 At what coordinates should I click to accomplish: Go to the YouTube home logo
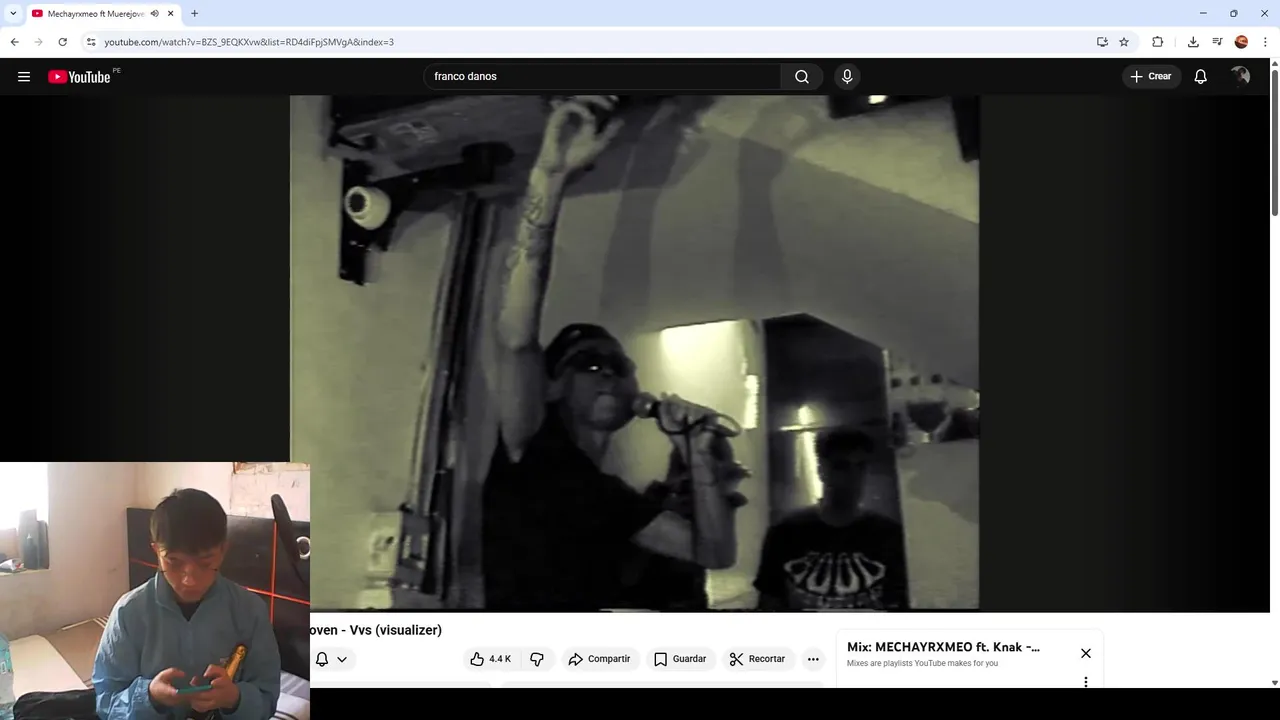pyautogui.click(x=79, y=77)
